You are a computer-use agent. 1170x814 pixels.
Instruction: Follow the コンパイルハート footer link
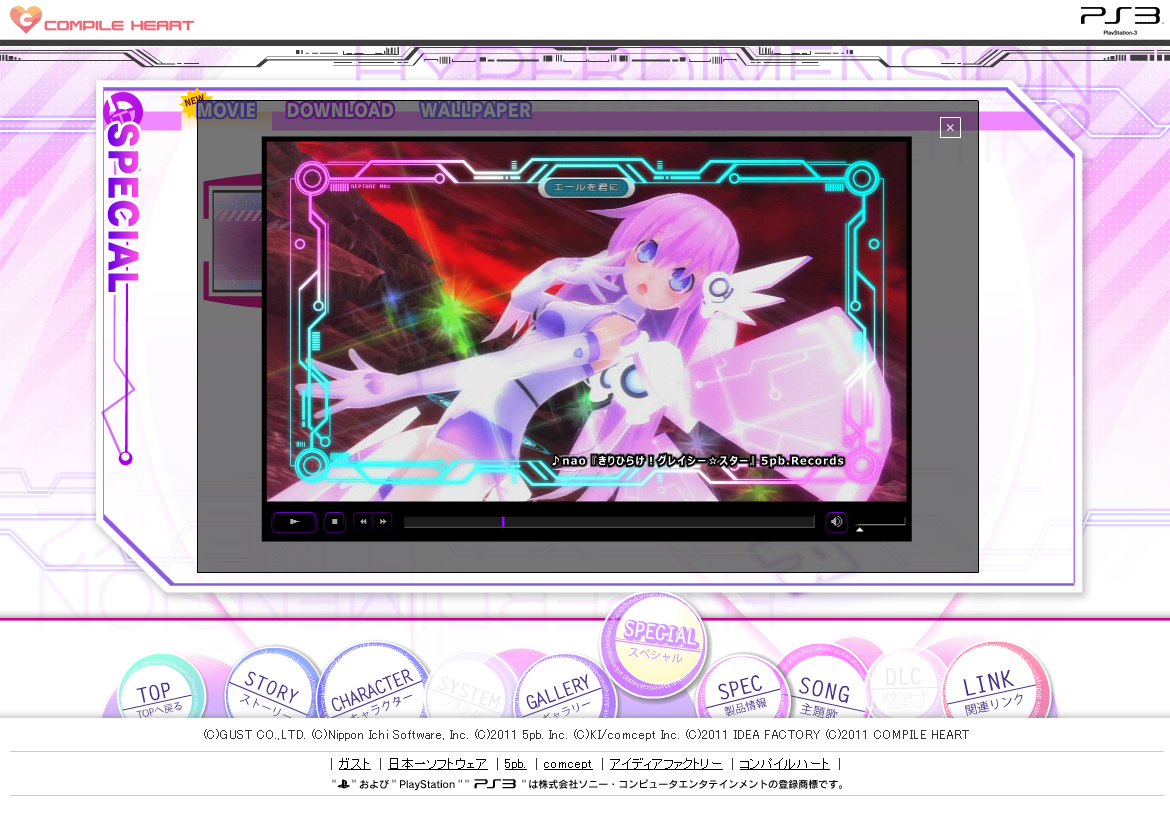[784, 763]
